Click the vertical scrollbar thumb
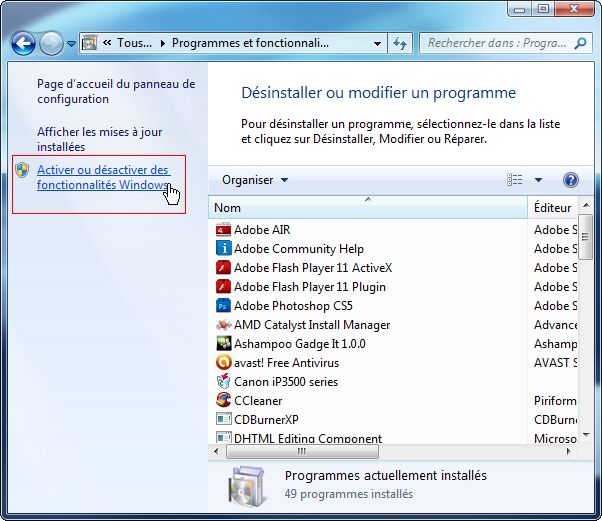The width and height of the screenshot is (602, 521). pos(585,237)
